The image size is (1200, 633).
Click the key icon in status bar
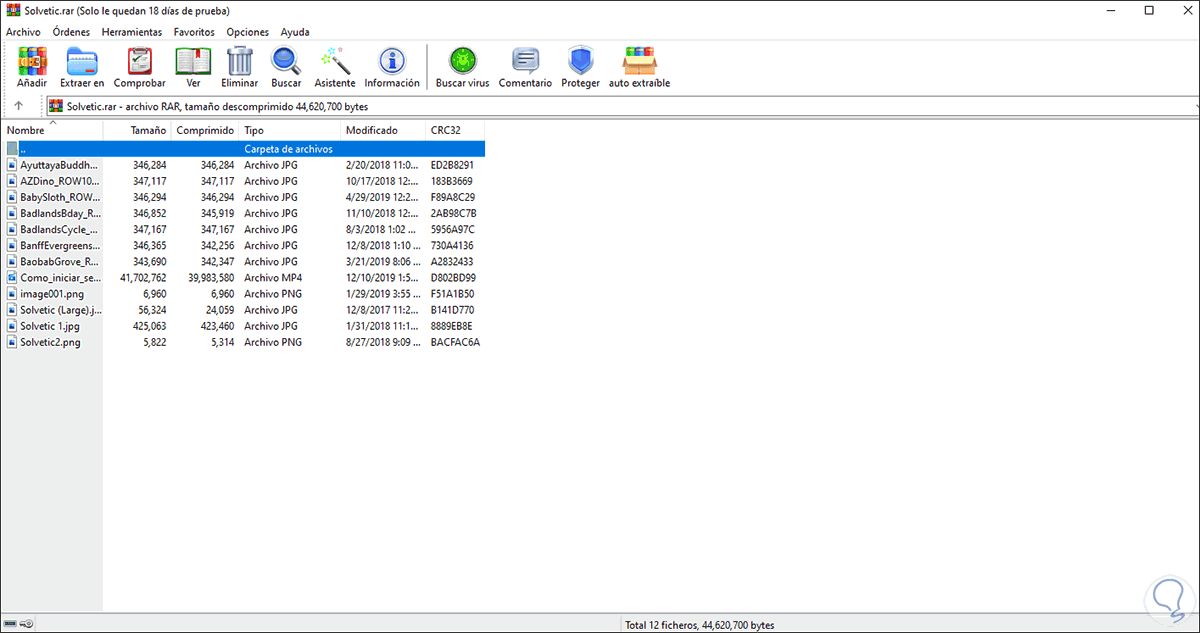tap(27, 625)
